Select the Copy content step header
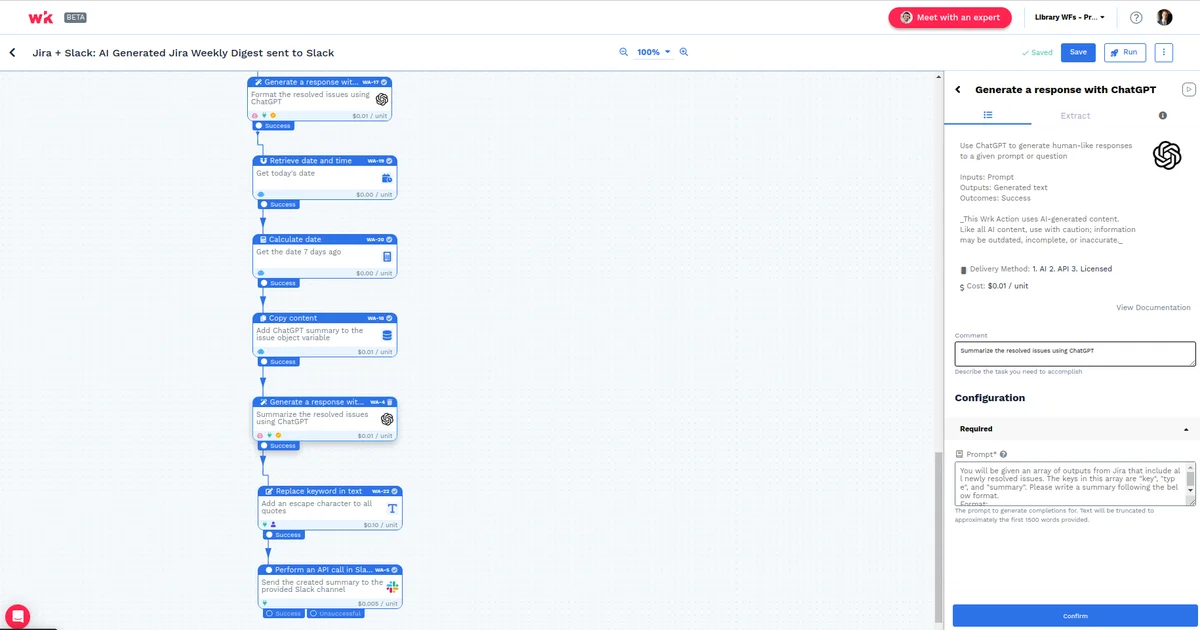 tap(325, 318)
